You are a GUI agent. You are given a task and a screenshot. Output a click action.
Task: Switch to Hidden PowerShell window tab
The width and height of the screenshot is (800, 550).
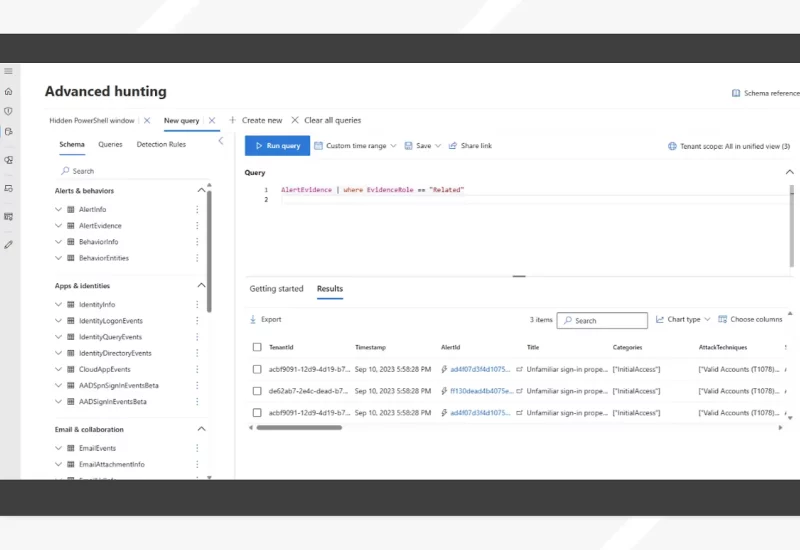point(92,120)
